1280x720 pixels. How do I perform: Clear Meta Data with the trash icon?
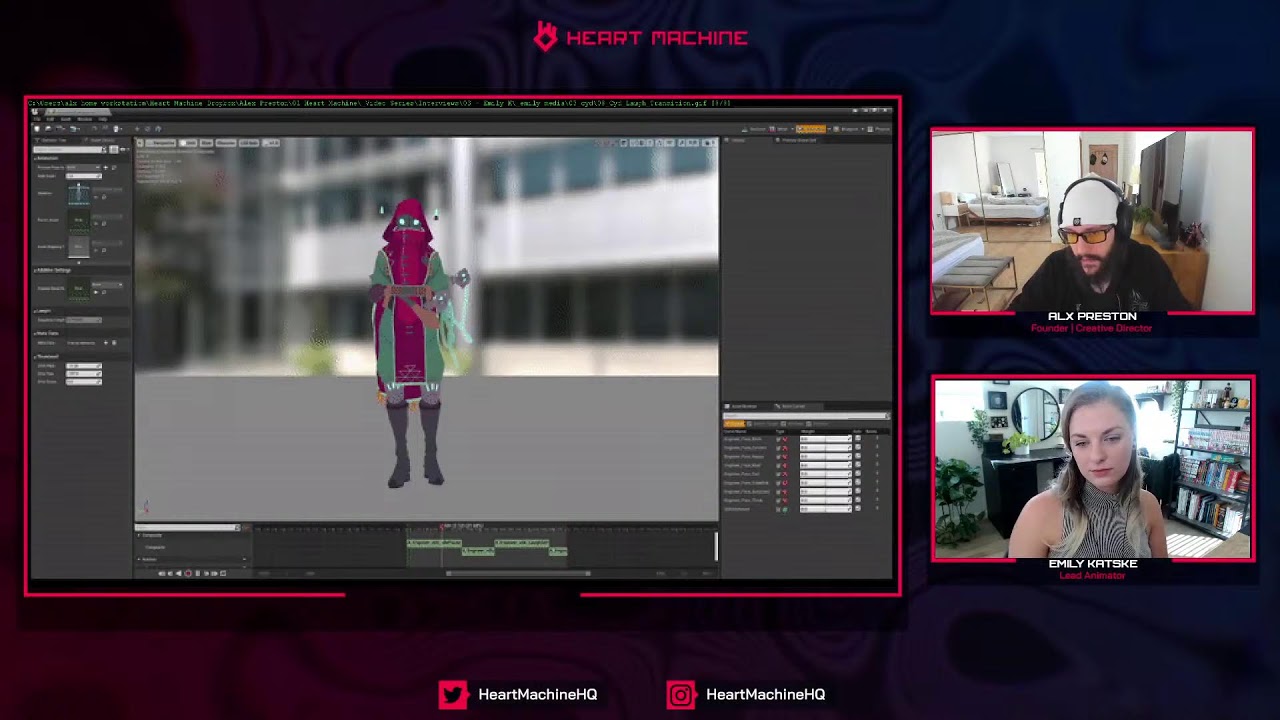[114, 343]
